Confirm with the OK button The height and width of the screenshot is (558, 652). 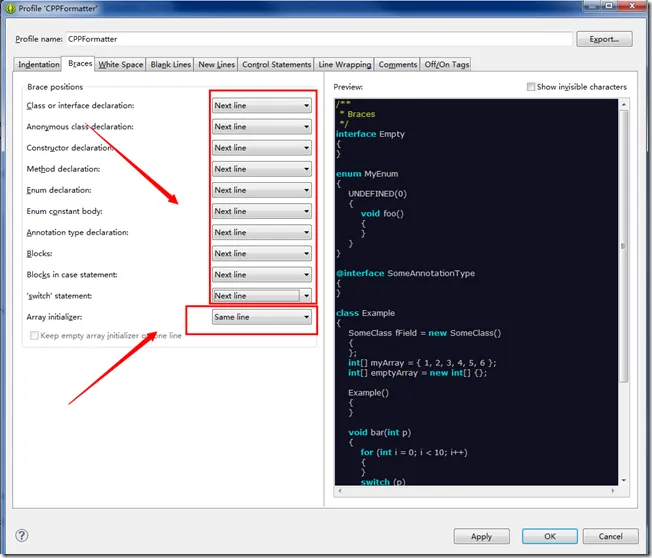pyautogui.click(x=550, y=536)
